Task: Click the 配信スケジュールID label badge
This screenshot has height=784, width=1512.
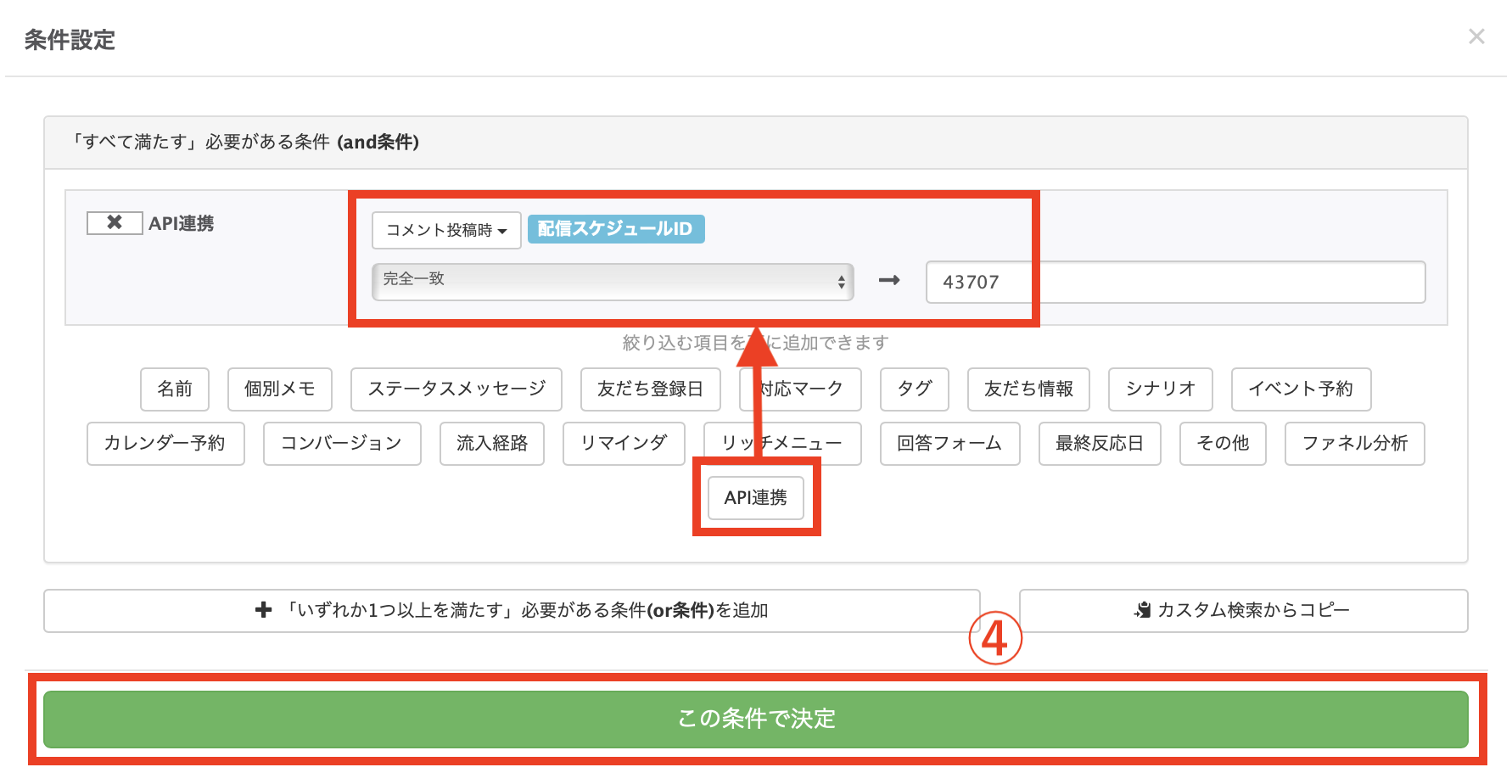Action: [x=616, y=228]
